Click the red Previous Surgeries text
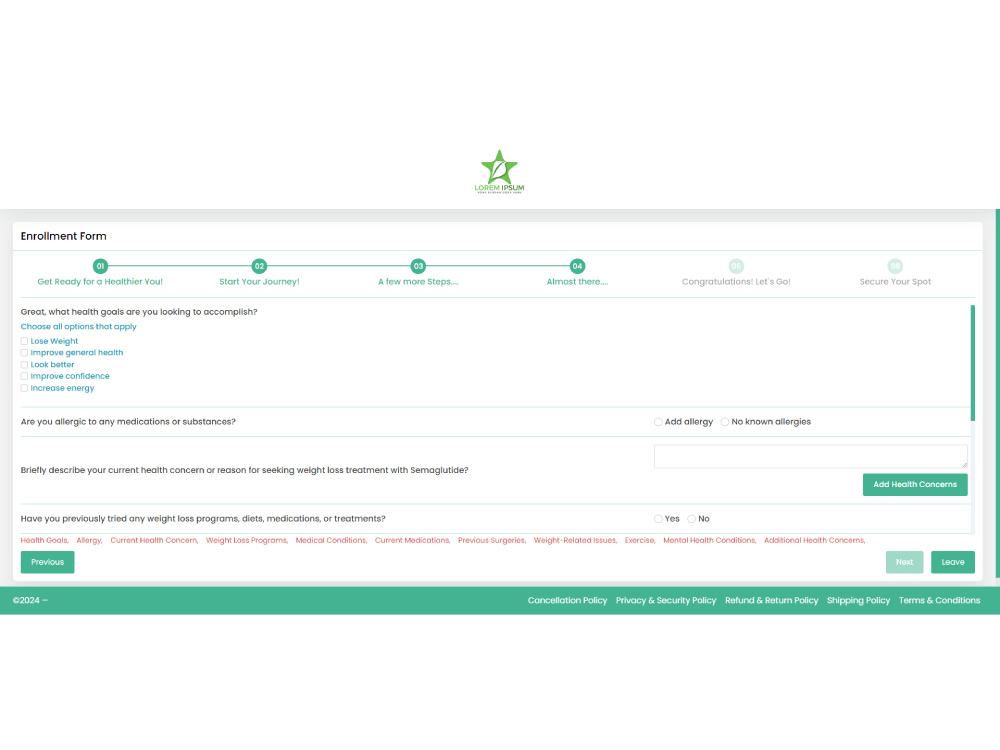 click(492, 540)
